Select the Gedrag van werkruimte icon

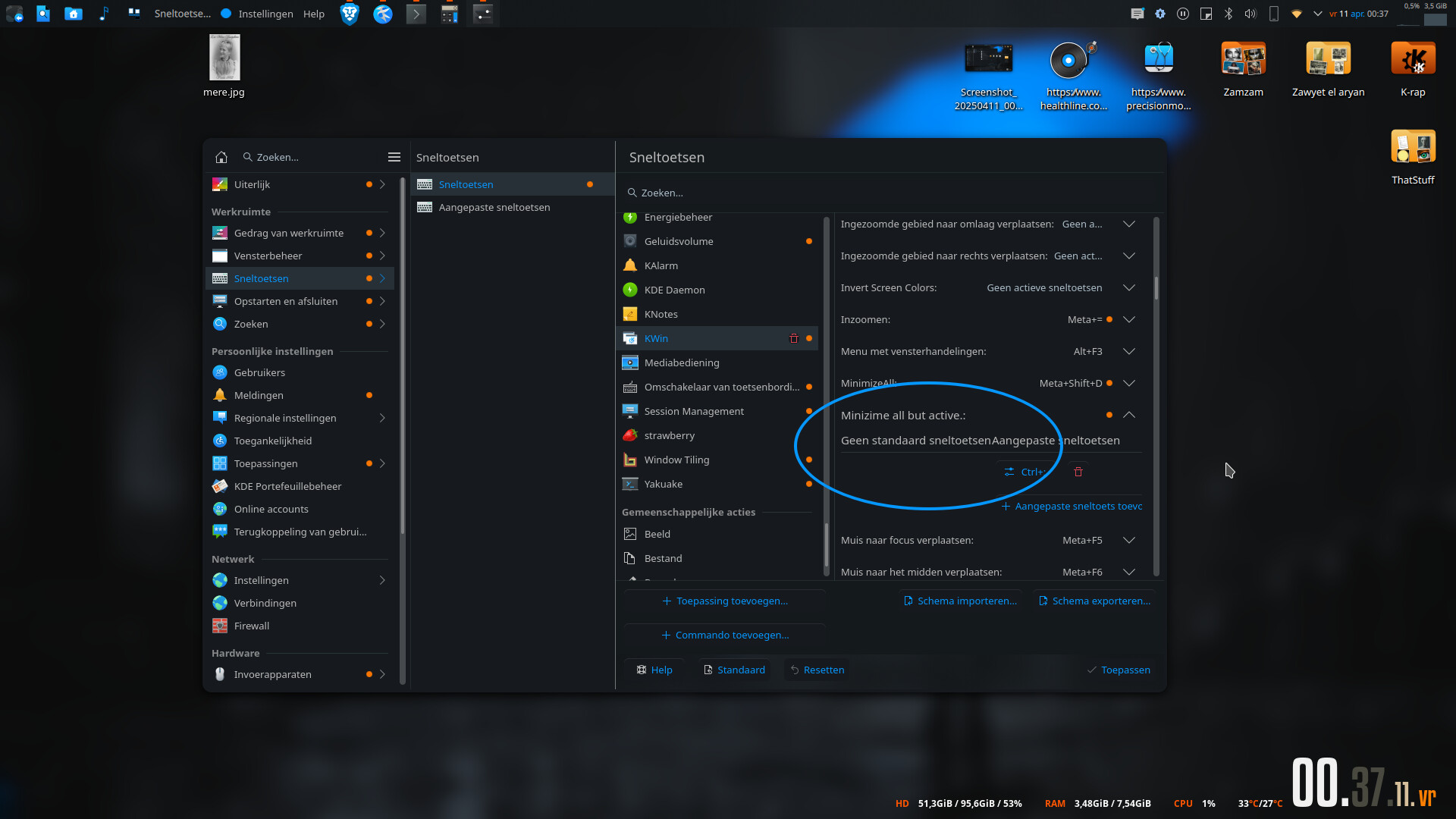coord(220,233)
